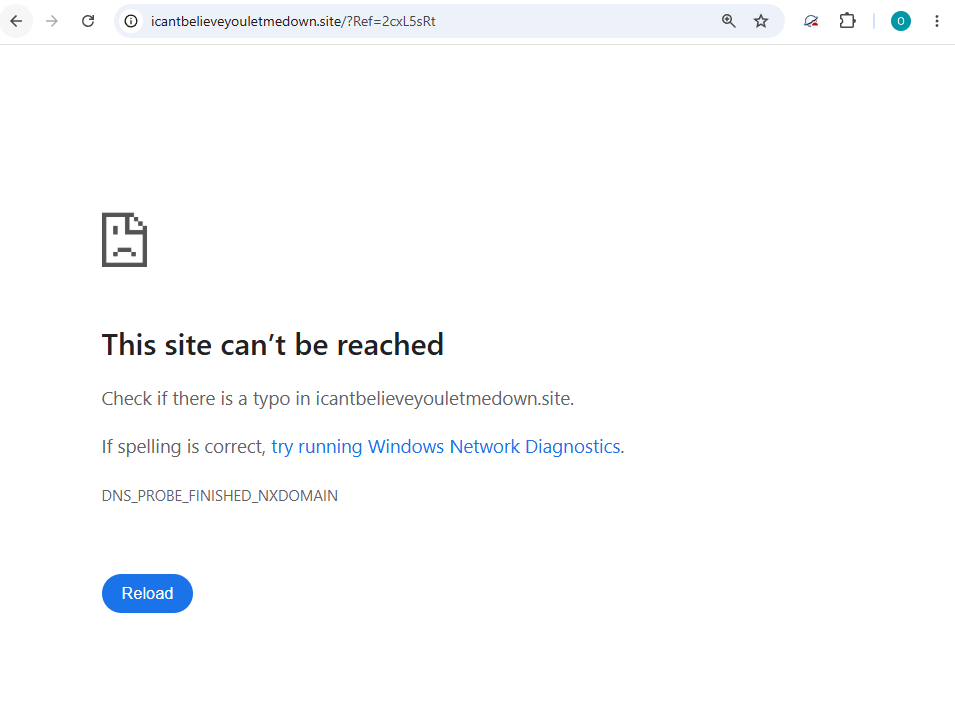Open the teal profile avatar menu
This screenshot has height=712, width=955.
pyautogui.click(x=901, y=21)
